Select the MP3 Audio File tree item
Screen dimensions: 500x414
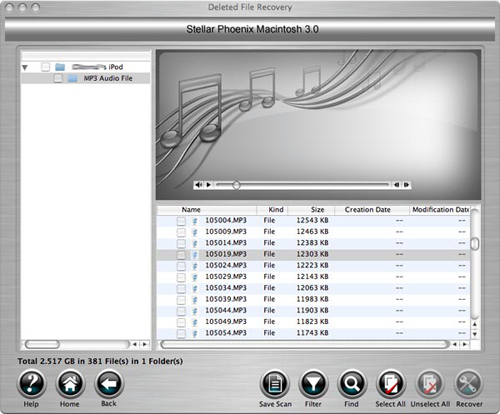point(85,79)
